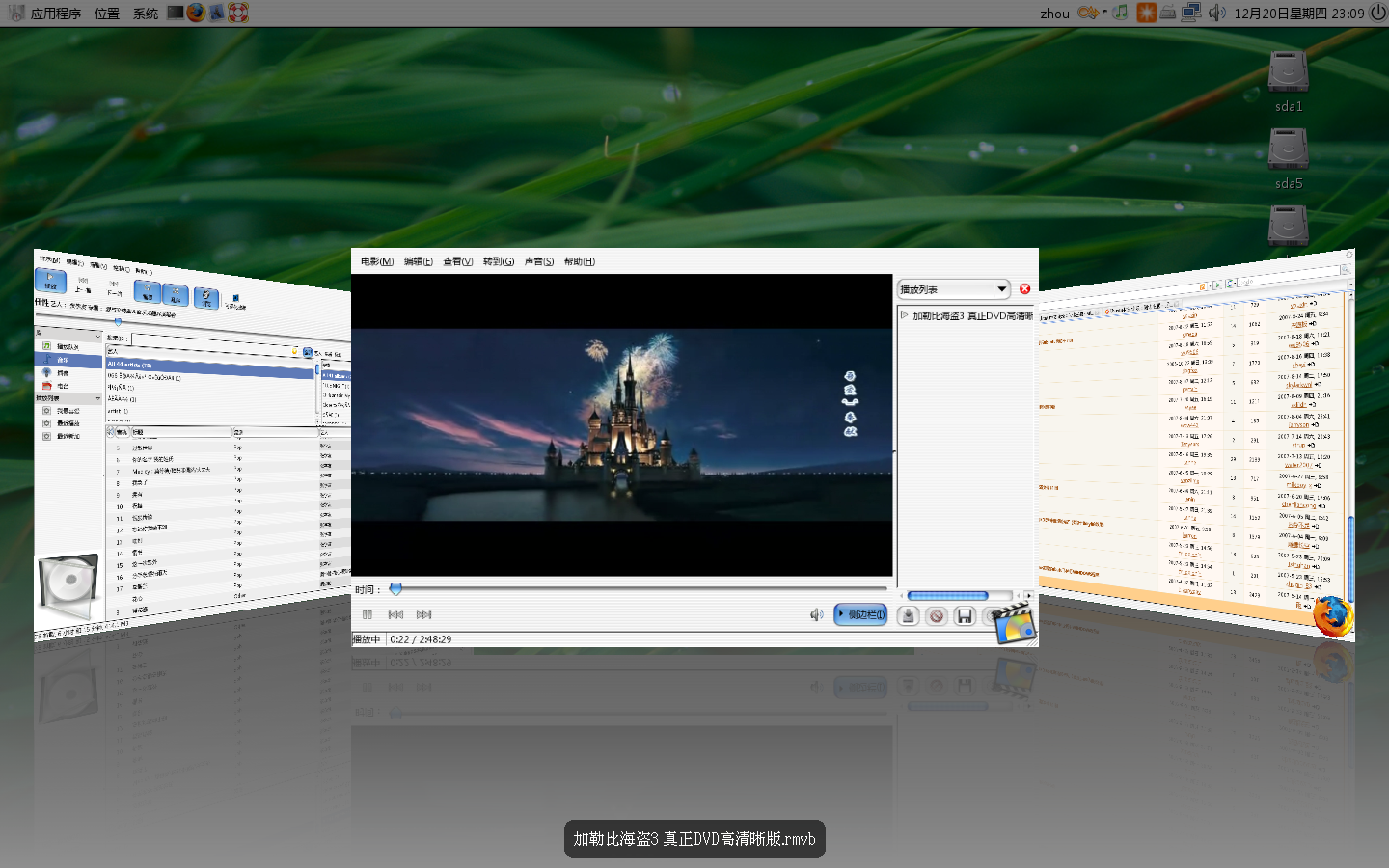Click the music player playback position slider

pos(118,322)
